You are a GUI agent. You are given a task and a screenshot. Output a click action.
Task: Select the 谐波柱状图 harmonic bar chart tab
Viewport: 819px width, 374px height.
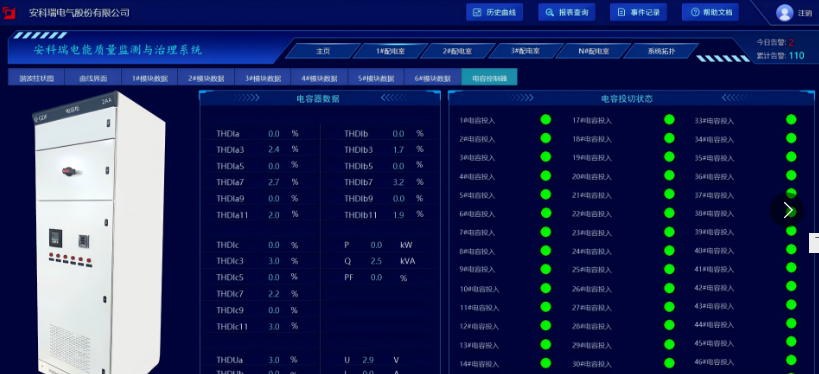click(x=37, y=77)
